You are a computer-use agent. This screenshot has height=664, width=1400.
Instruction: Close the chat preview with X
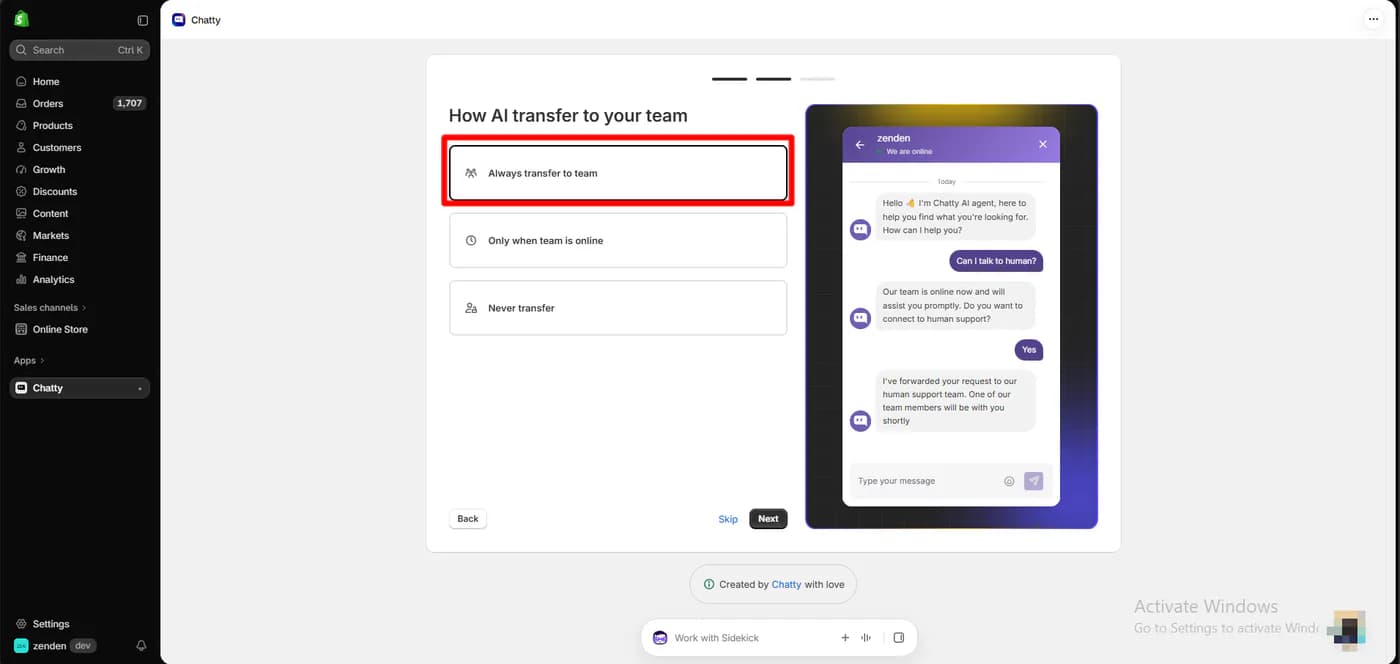[x=1043, y=144]
